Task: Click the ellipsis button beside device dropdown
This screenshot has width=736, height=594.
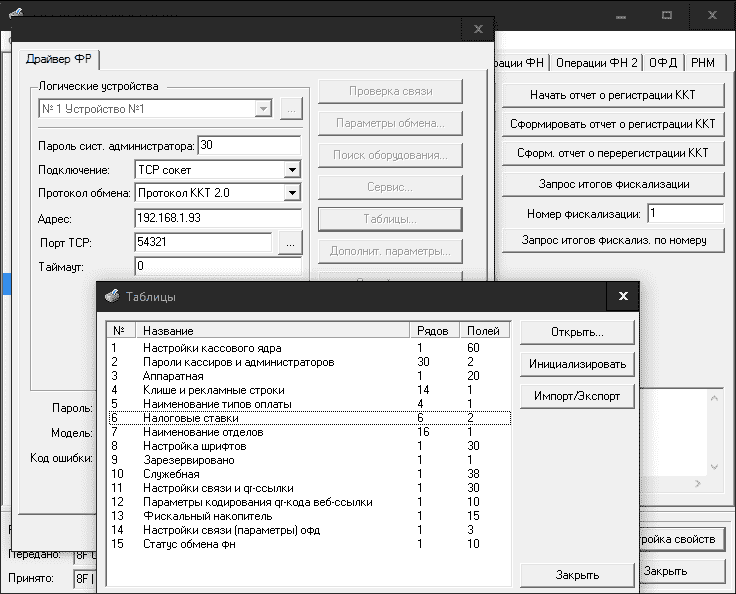Action: (291, 109)
